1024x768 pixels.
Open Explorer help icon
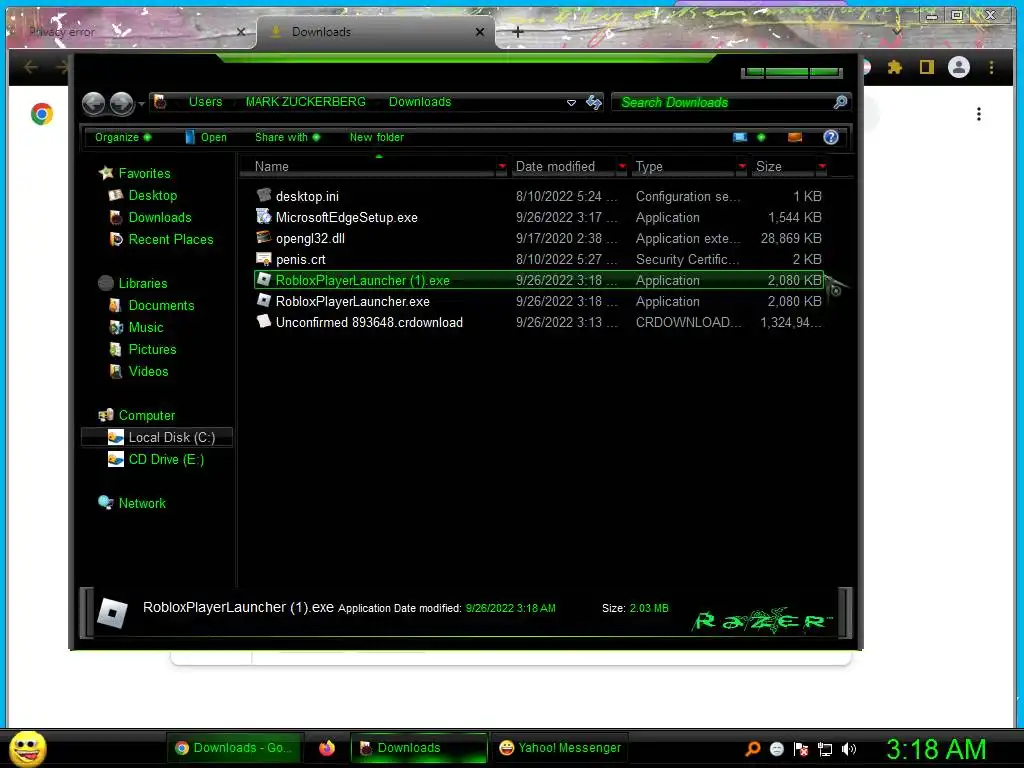point(831,137)
